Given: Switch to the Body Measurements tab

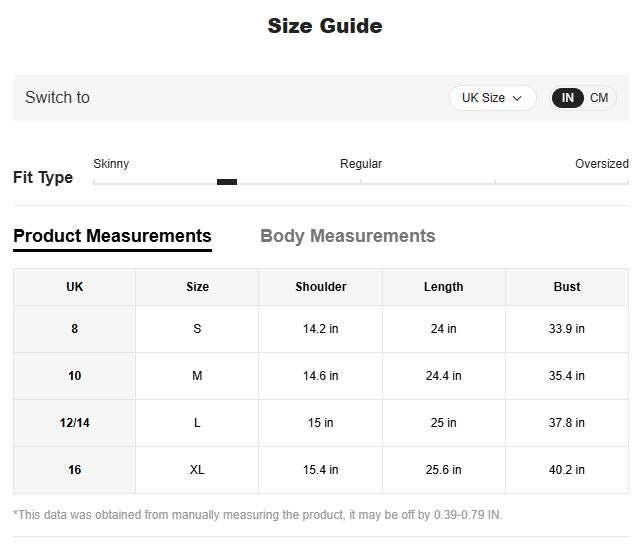Looking at the screenshot, I should 347,236.
